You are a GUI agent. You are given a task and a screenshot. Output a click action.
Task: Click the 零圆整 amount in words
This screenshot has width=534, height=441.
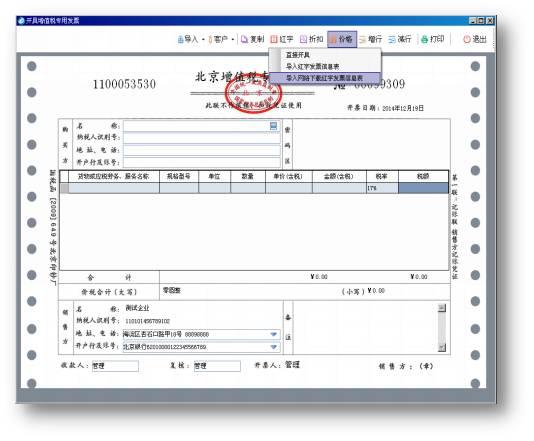pyautogui.click(x=172, y=290)
